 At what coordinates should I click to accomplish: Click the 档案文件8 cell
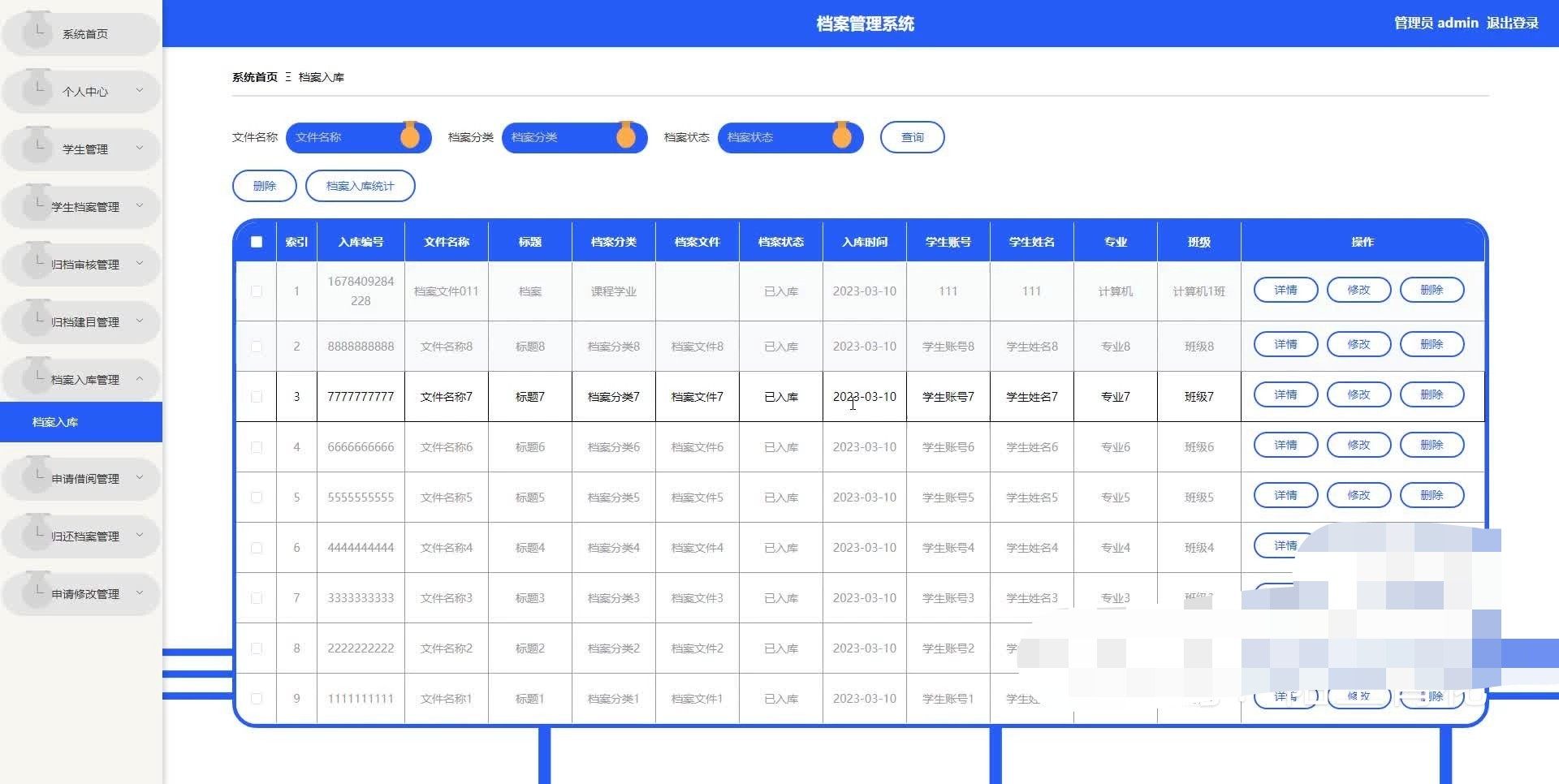pyautogui.click(x=697, y=347)
